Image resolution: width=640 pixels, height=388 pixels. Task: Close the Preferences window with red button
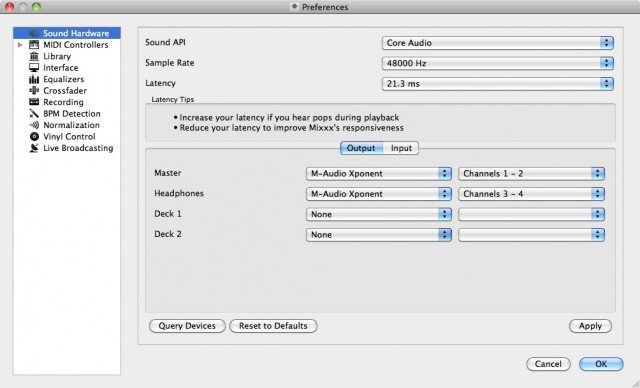(x=9, y=7)
